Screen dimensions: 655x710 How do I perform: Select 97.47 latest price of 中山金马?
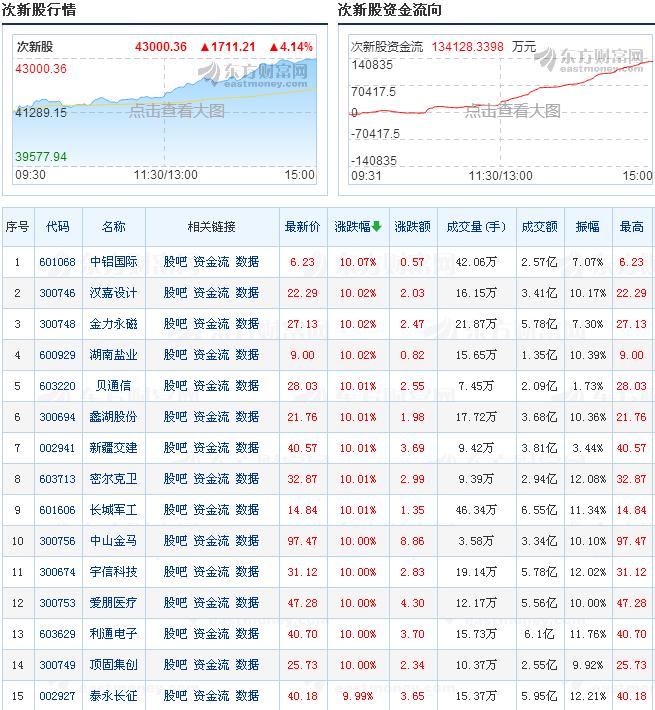click(302, 541)
